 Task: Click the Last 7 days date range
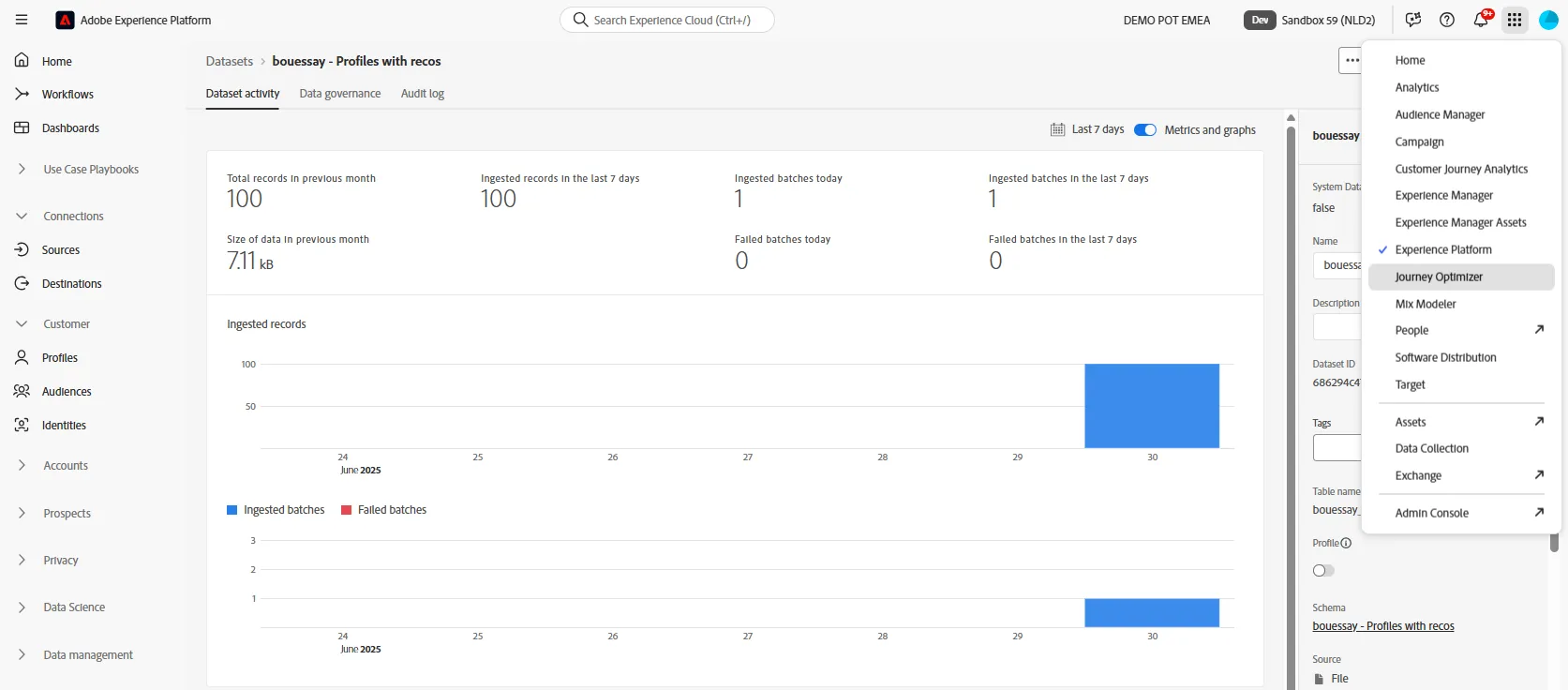coord(1098,129)
